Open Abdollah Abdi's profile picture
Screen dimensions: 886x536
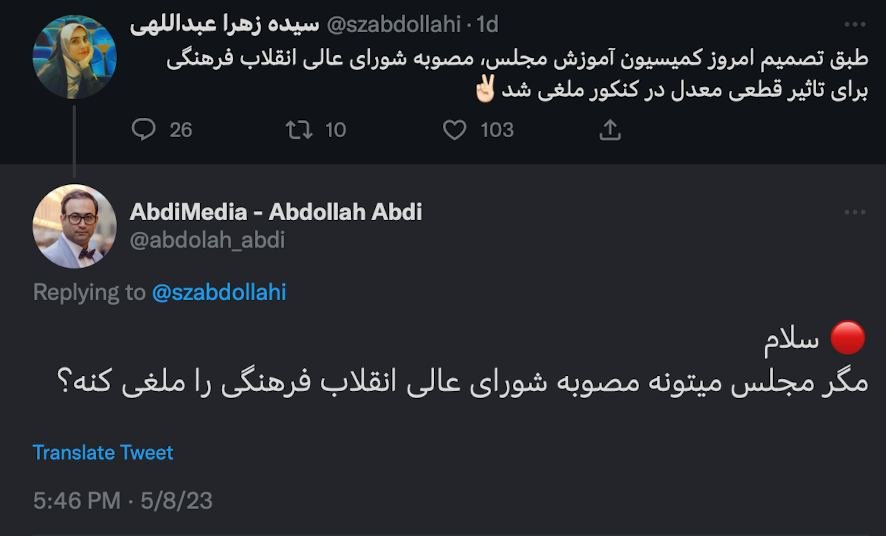[75, 226]
